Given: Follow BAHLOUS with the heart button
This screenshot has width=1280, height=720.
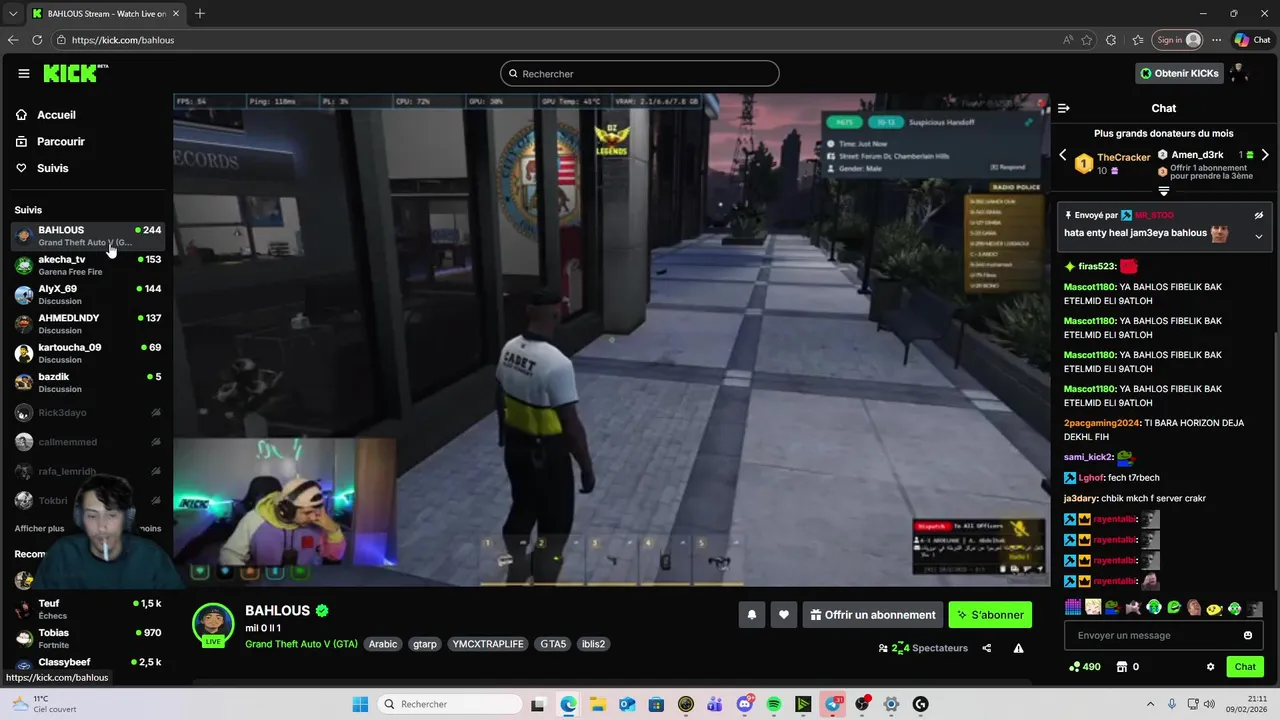Looking at the screenshot, I should [784, 615].
